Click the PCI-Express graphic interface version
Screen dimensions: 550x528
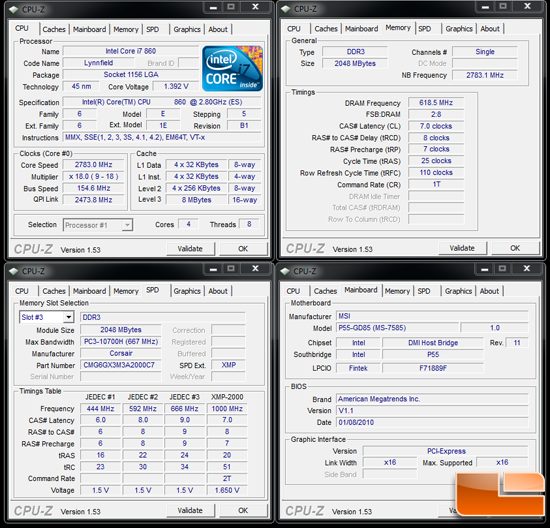tap(445, 451)
